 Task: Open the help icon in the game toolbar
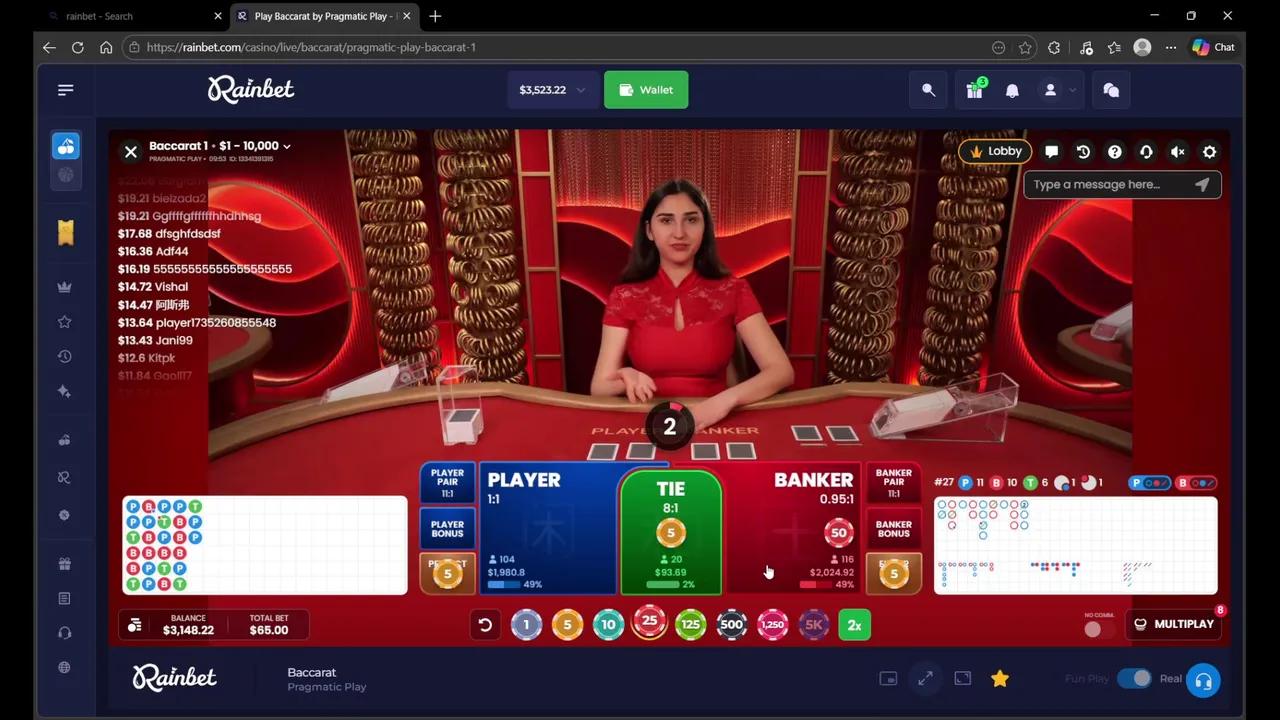[1115, 151]
